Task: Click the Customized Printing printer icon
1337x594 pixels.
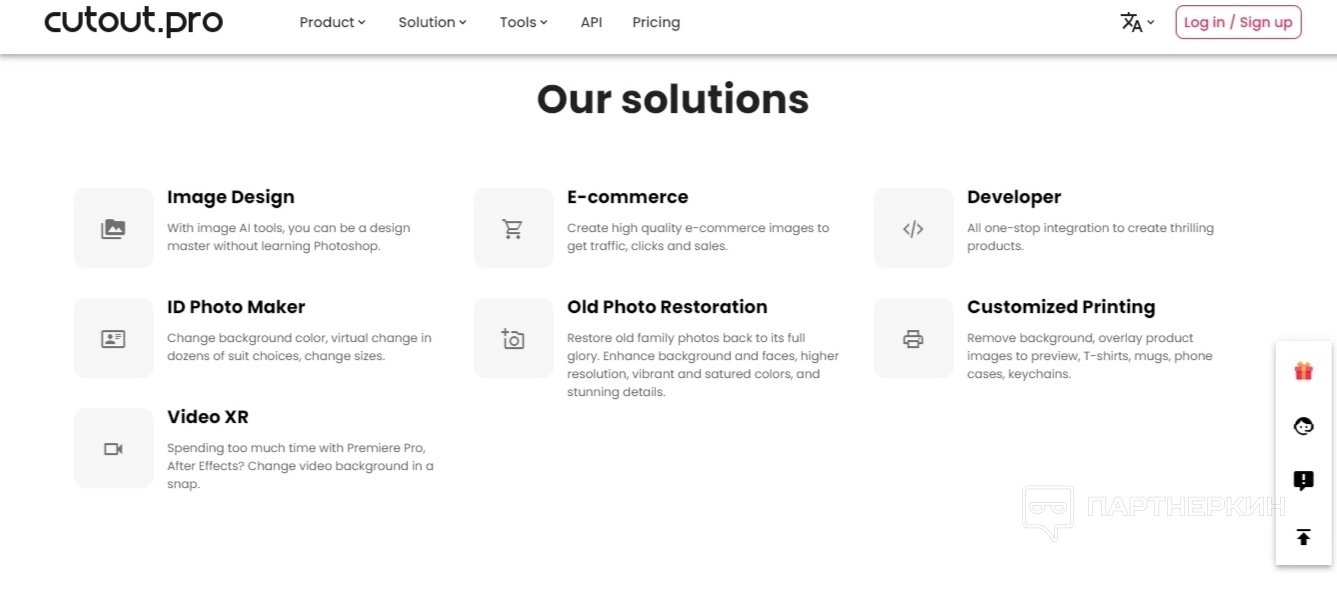Action: pos(913,339)
